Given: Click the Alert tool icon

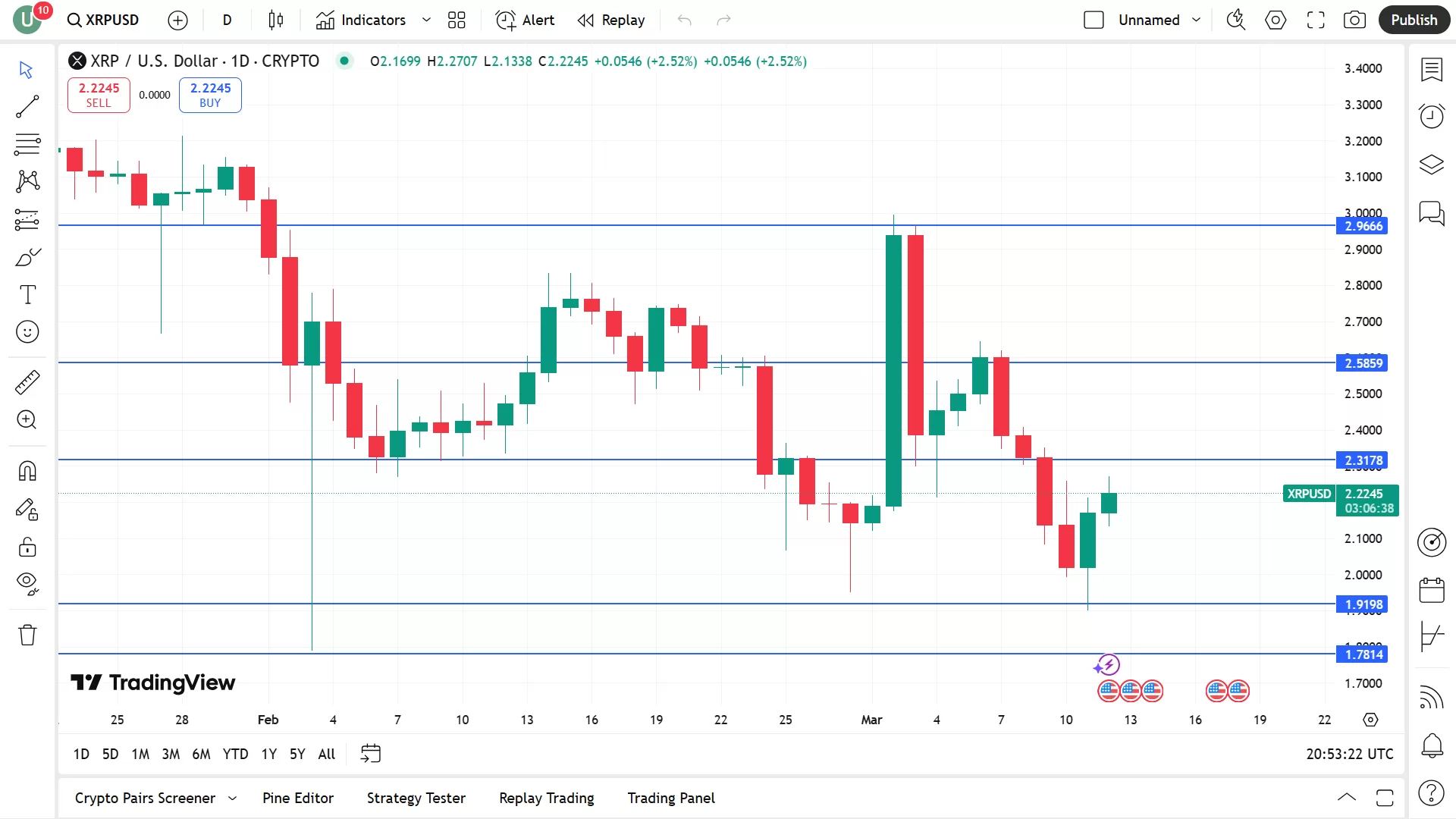Looking at the screenshot, I should (504, 20).
